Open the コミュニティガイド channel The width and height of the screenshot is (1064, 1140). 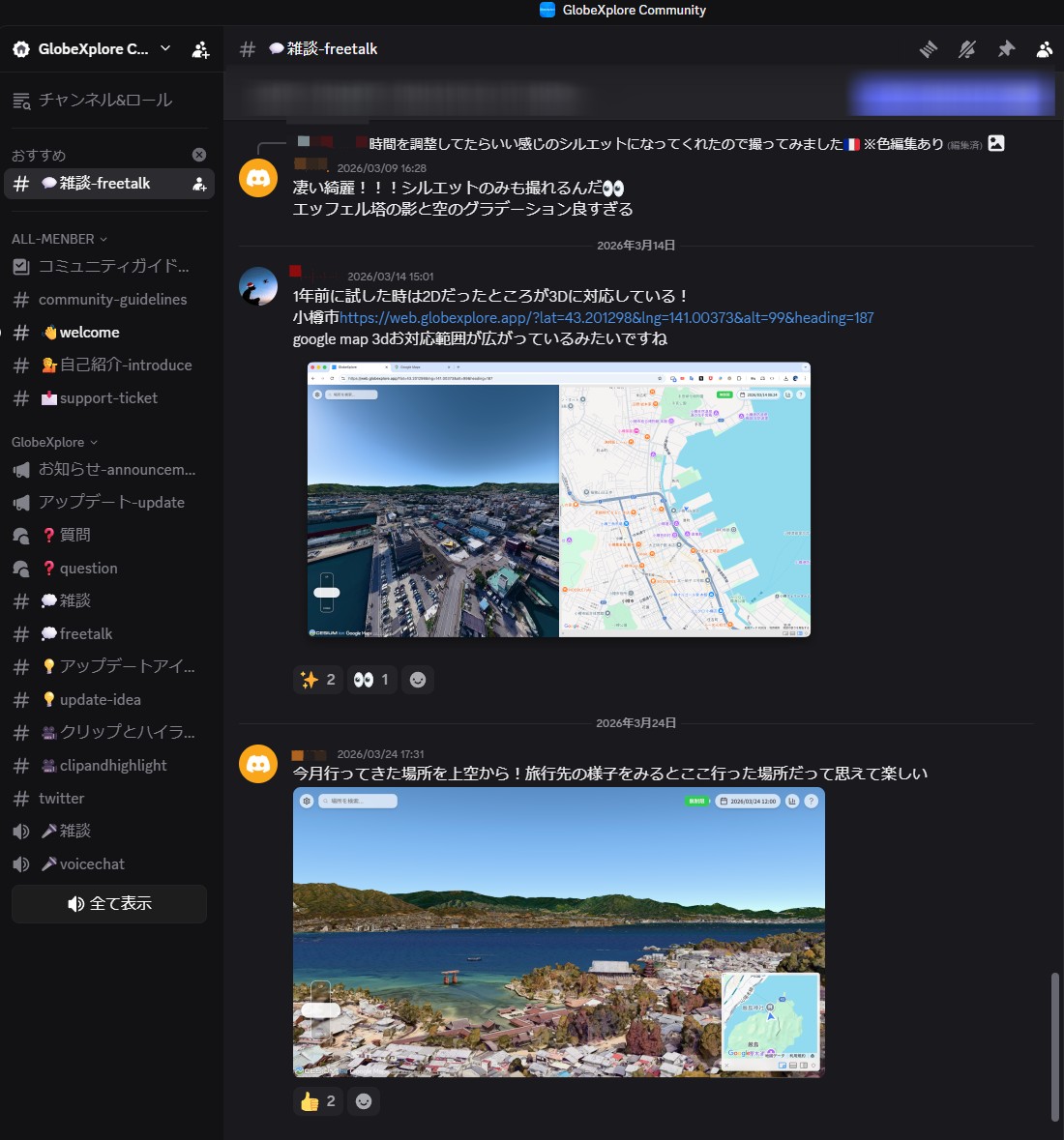click(x=109, y=266)
